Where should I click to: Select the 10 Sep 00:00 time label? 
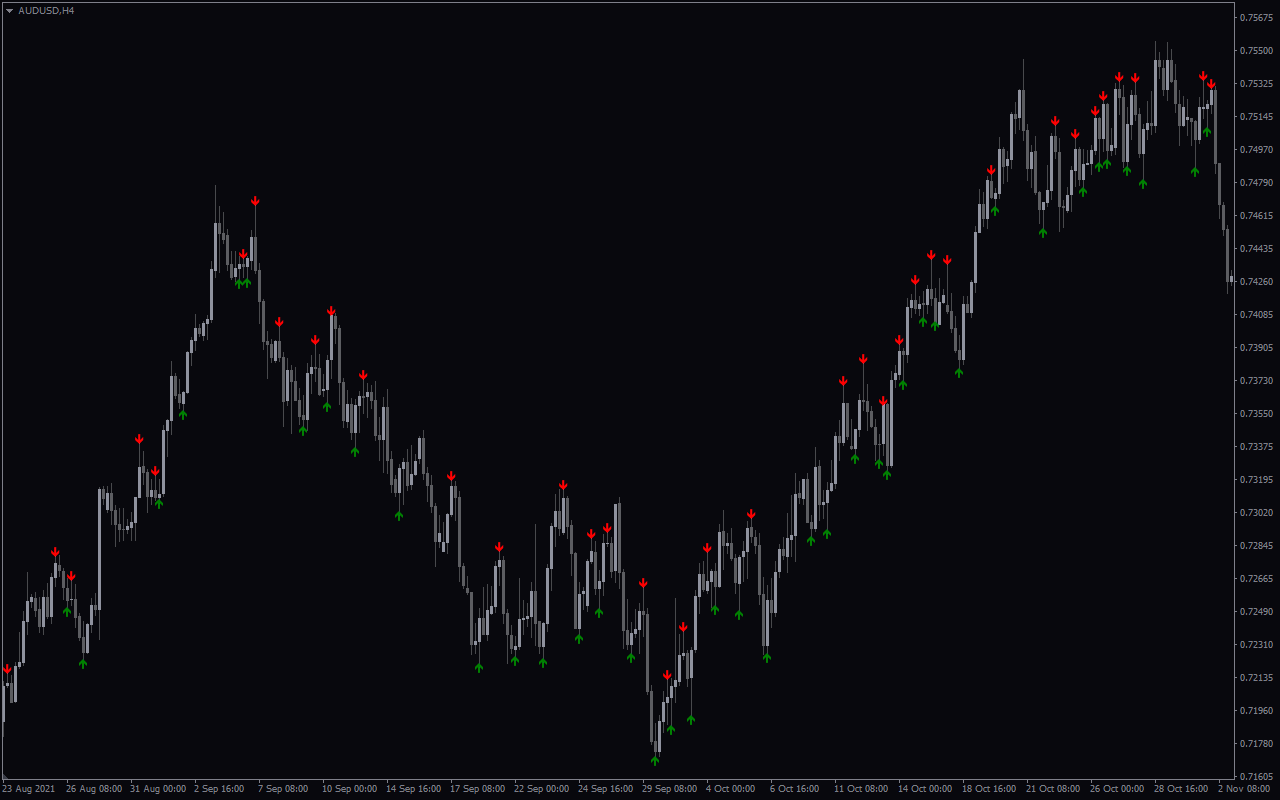pos(350,788)
